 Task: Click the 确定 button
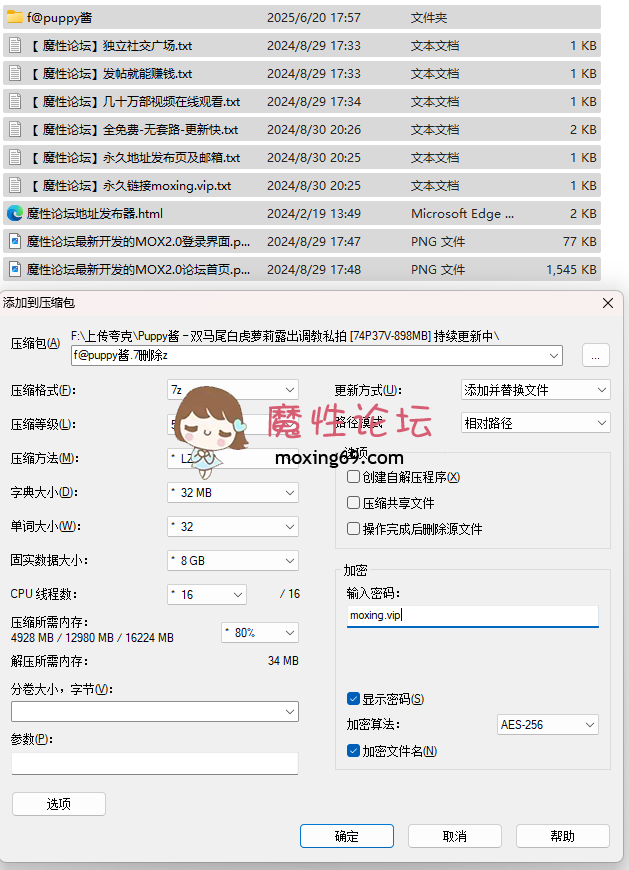347,836
